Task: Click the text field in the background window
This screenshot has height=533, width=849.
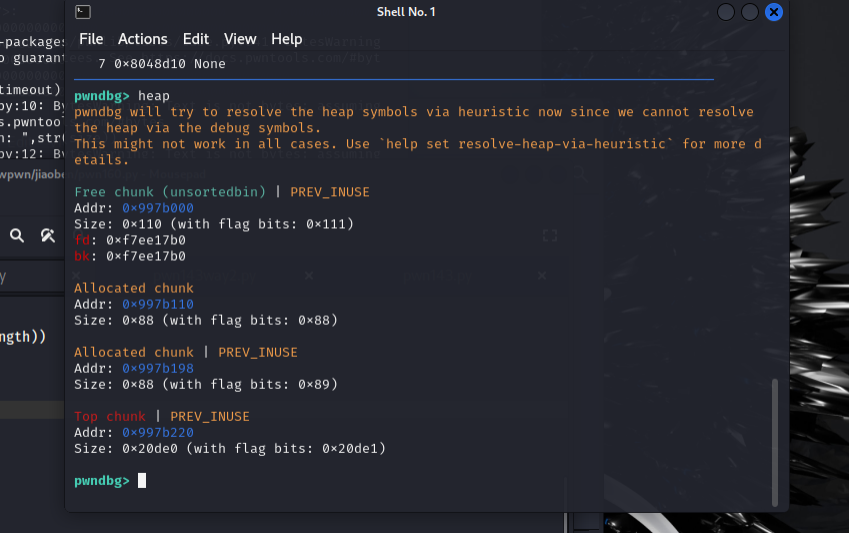Action: tap(30, 277)
